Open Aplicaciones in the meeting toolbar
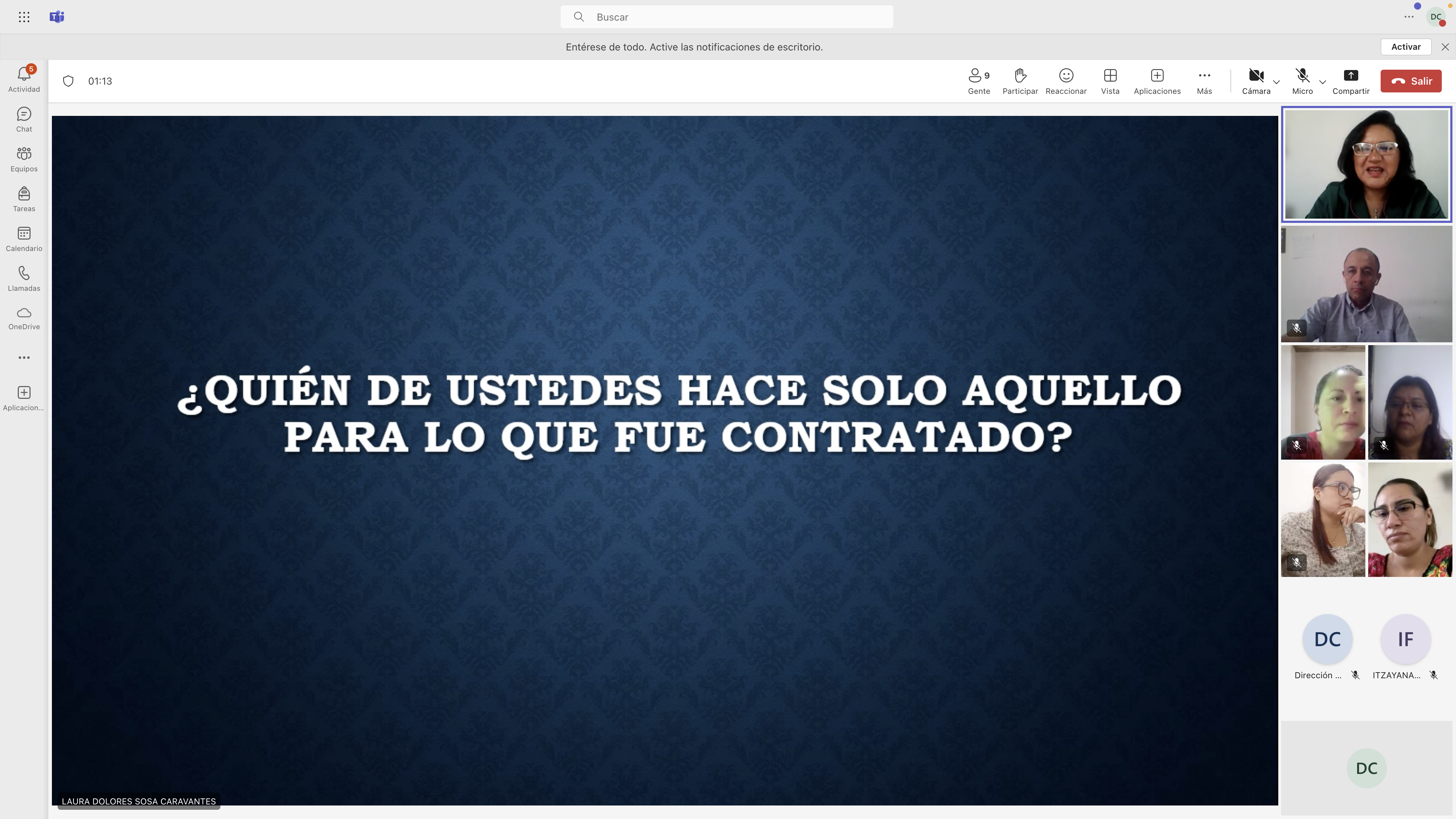 click(1157, 81)
